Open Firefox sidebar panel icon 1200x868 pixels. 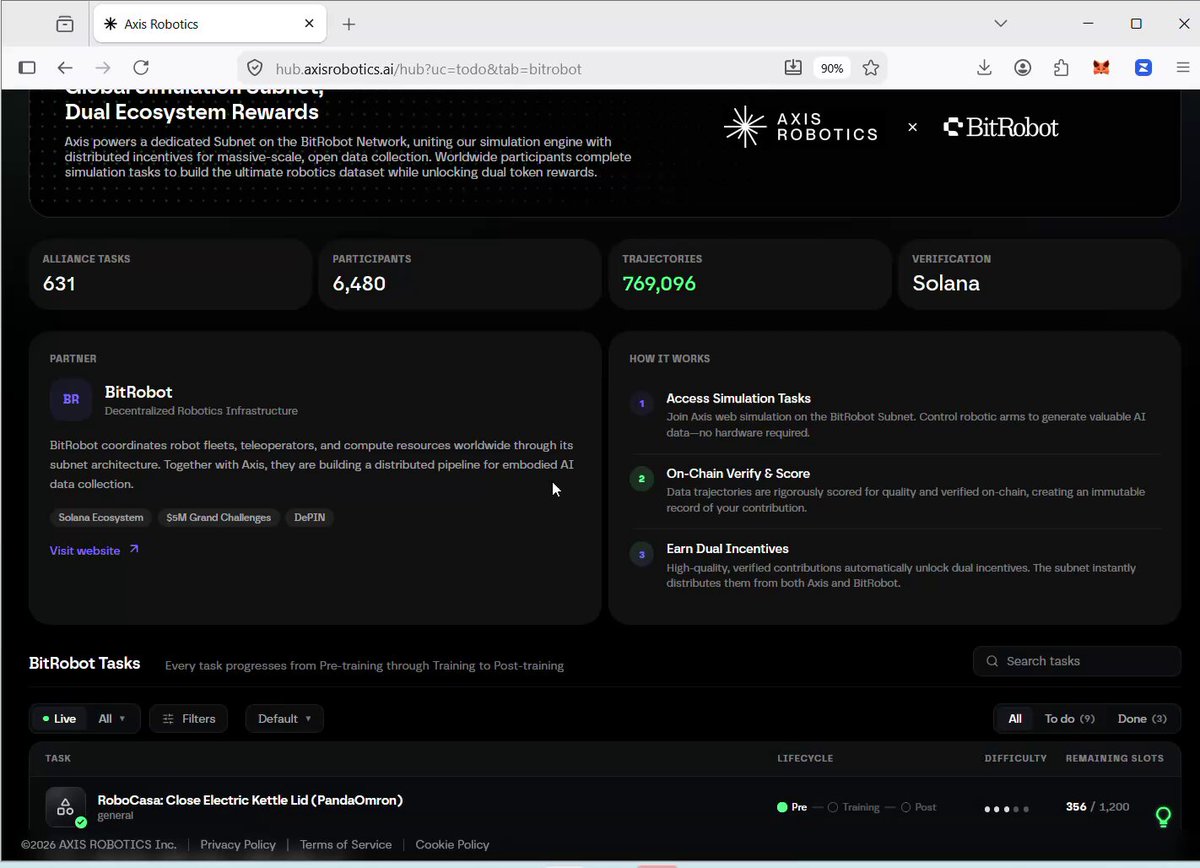(27, 68)
